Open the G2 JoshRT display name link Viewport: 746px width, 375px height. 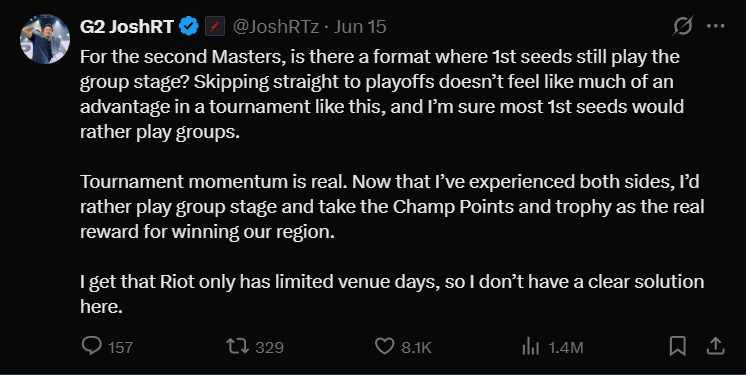tap(127, 27)
